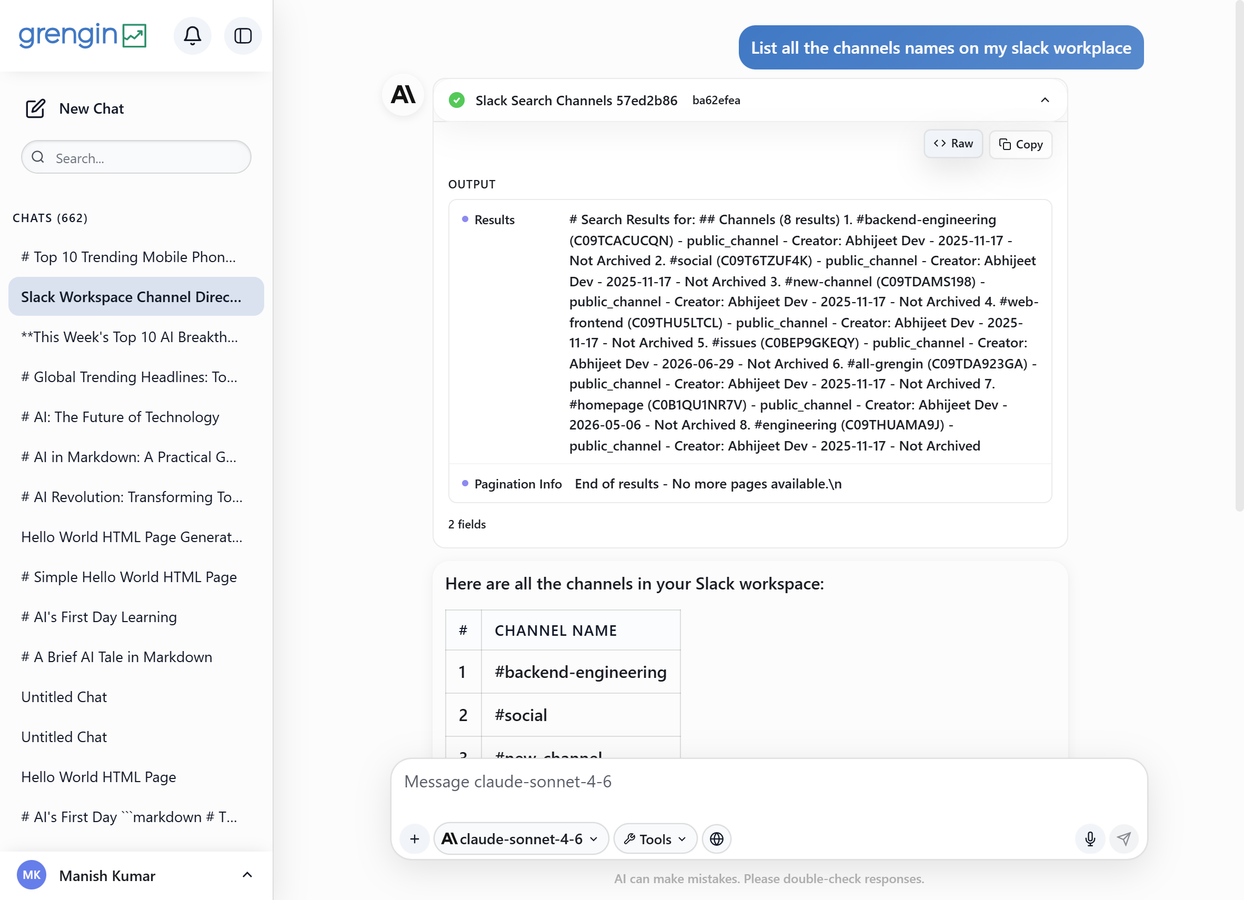The image size is (1244, 900).
Task: Open the Slack Workspace Channel Directory chat
Action: (136, 297)
